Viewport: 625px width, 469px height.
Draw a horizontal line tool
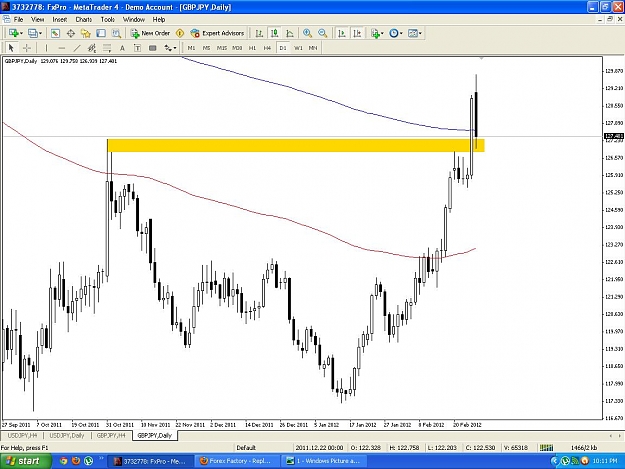(x=61, y=48)
